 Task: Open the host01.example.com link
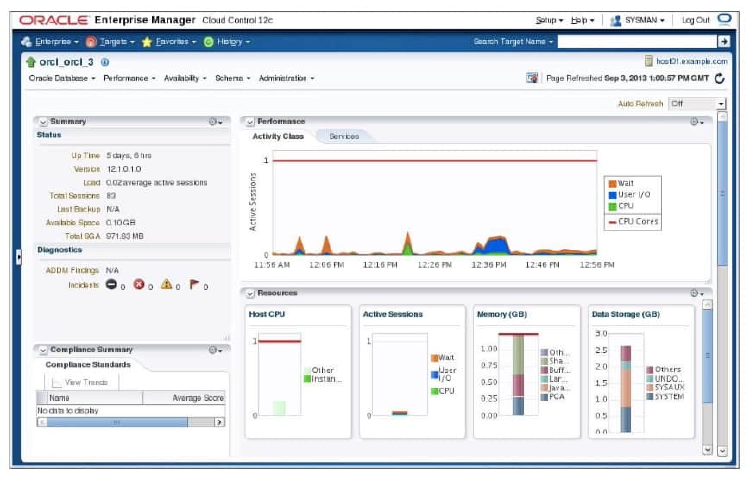point(692,61)
